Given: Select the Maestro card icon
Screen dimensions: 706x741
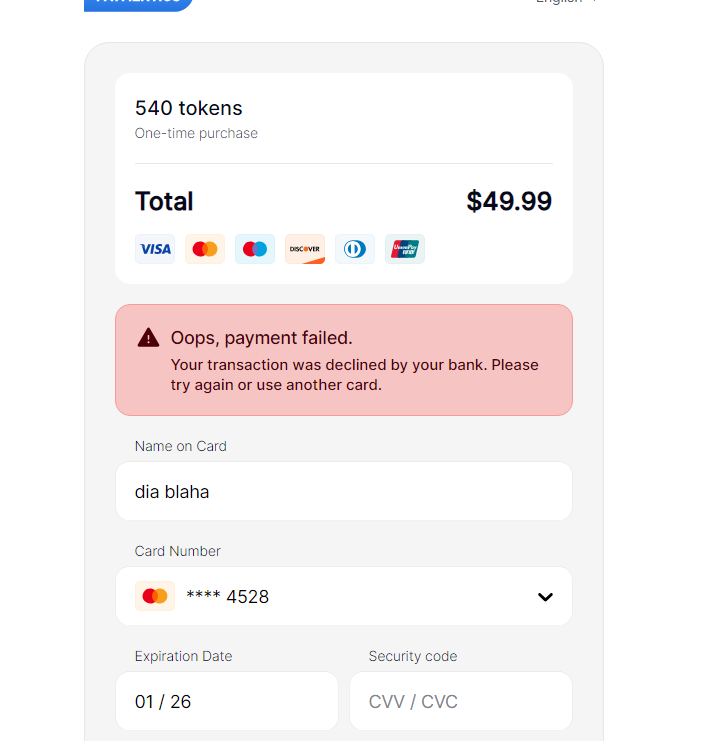Looking at the screenshot, I should coord(255,249).
